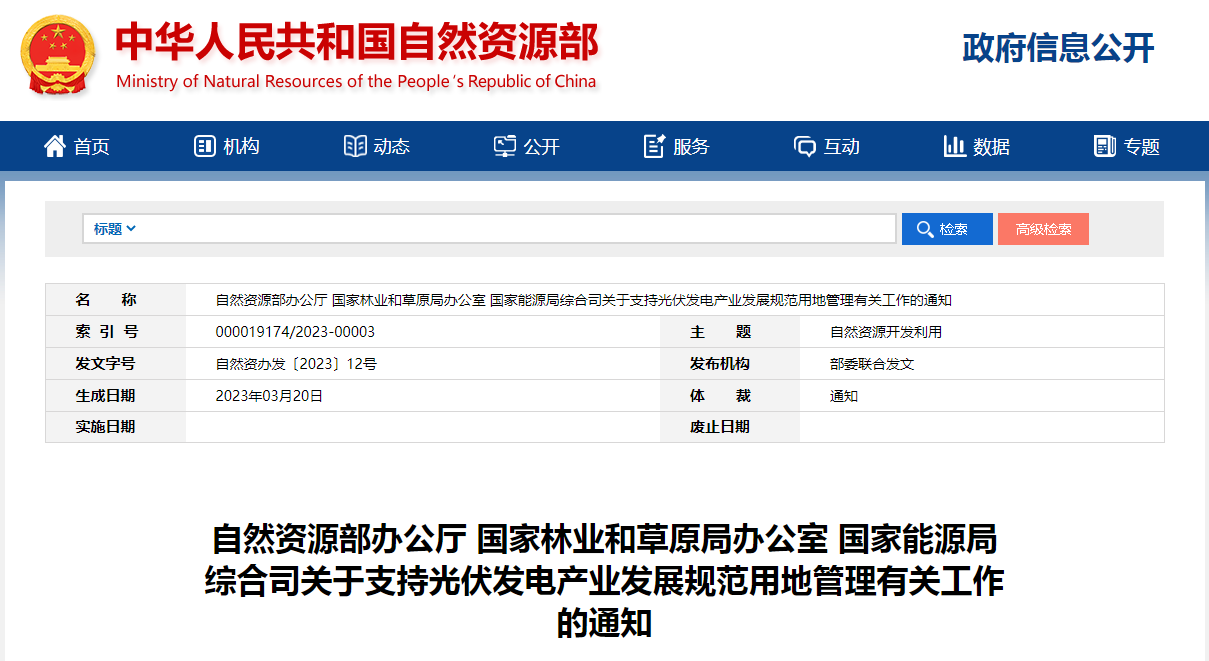Click the 实施日期 row label
The height and width of the screenshot is (661, 1209).
[x=105, y=427]
